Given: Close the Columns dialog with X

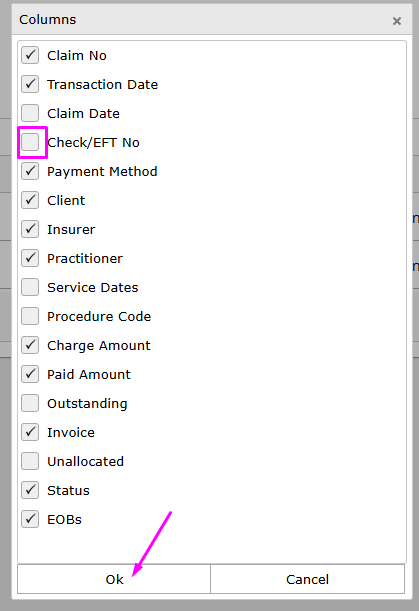Looking at the screenshot, I should pyautogui.click(x=397, y=21).
